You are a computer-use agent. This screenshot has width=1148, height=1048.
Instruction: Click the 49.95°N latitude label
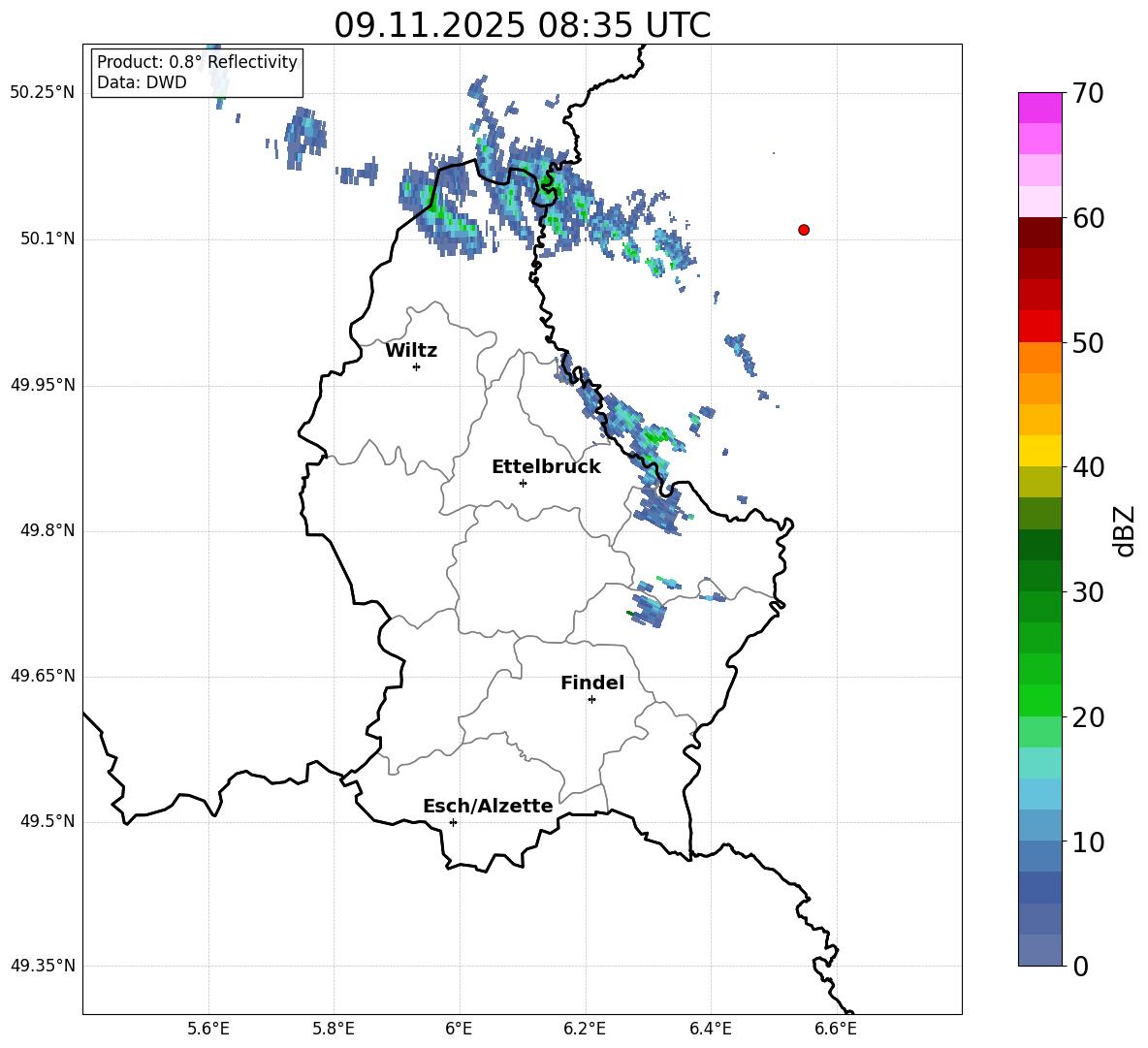coord(43,385)
